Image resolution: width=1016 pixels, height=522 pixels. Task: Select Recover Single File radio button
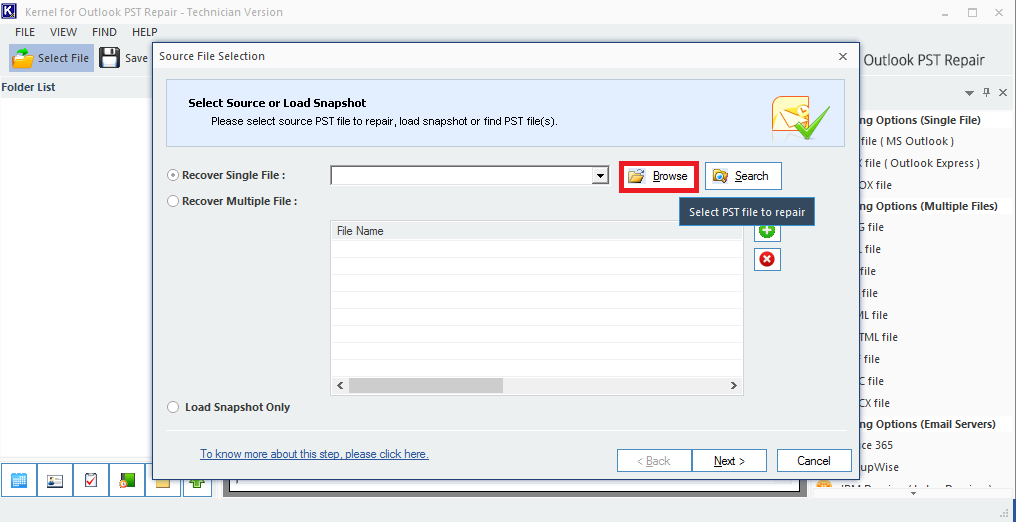(x=173, y=176)
